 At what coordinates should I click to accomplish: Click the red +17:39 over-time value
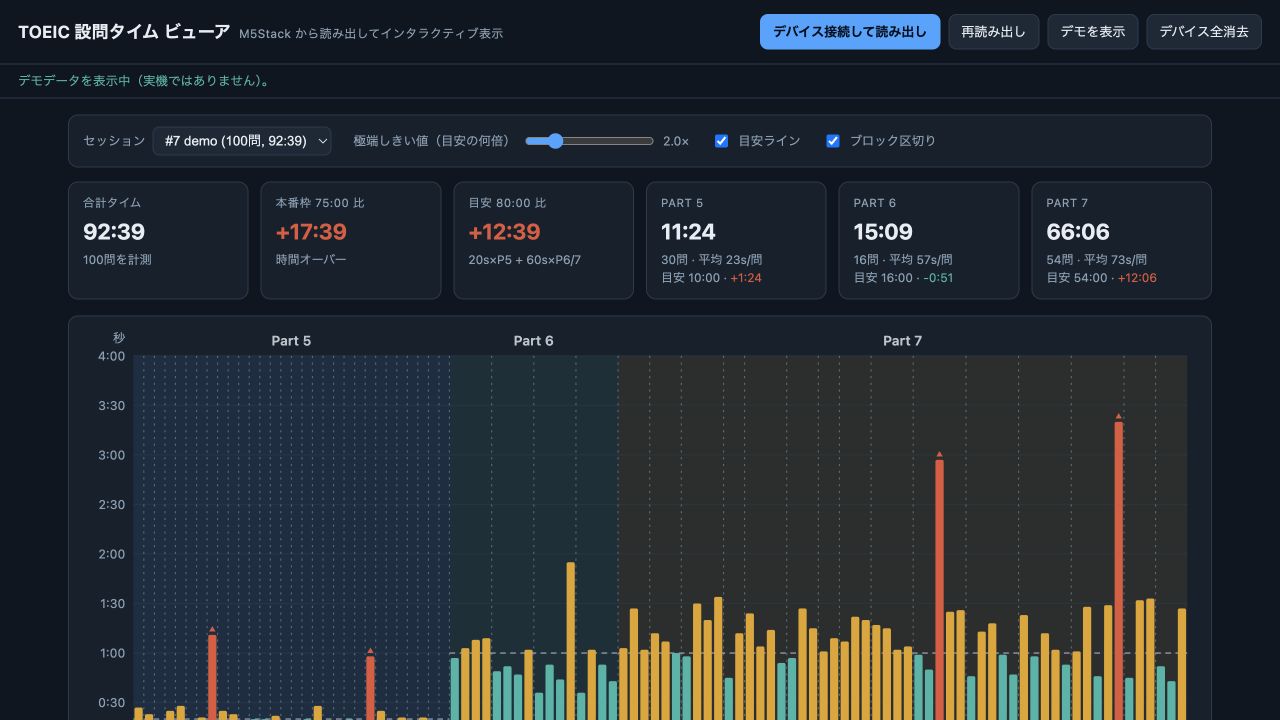tap(311, 232)
